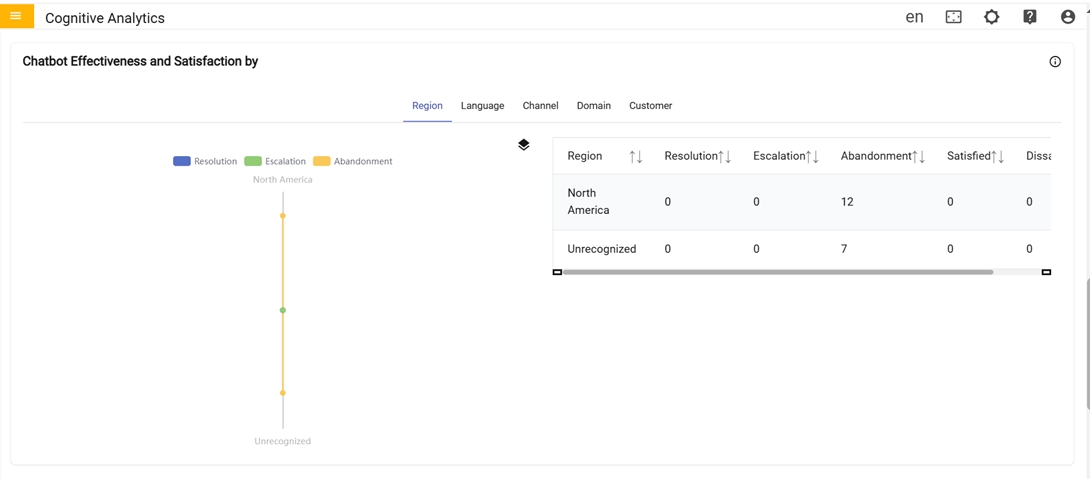The height and width of the screenshot is (479, 1090).
Task: Click the info icon on chatbot card
Action: pos(1054,62)
